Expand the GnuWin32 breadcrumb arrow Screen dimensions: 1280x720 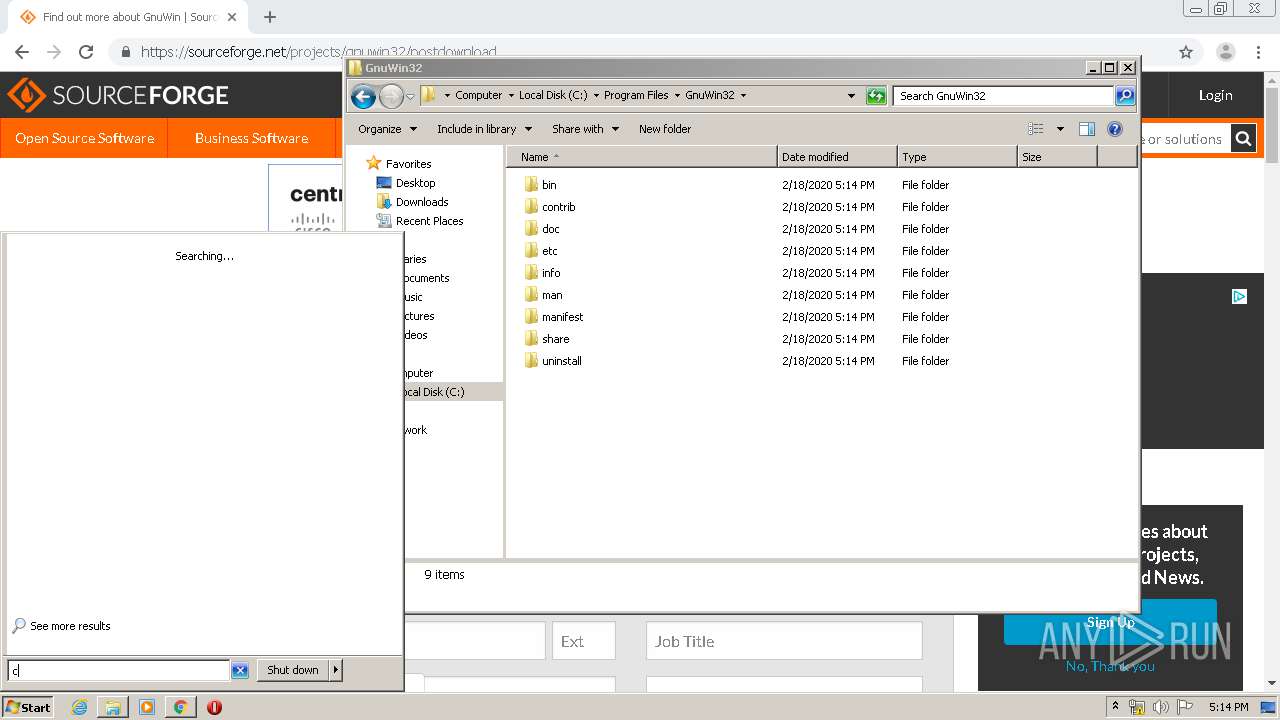[743, 96]
